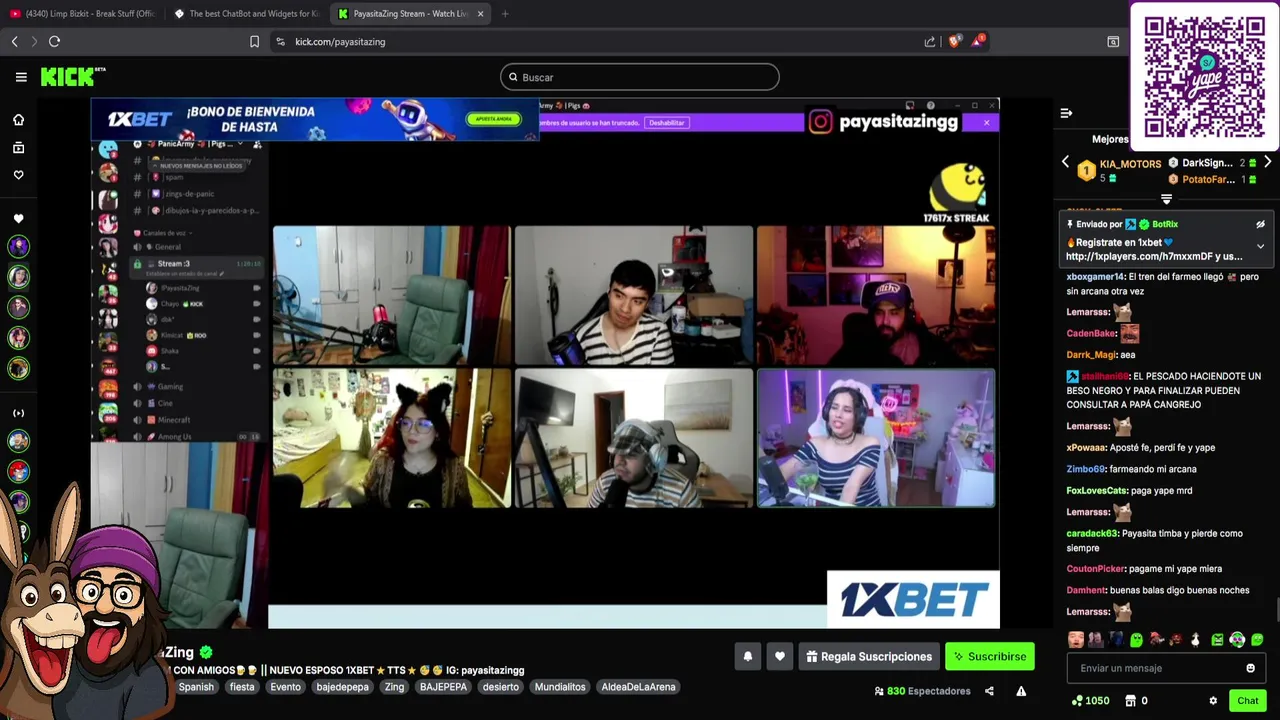This screenshot has width=1280, height=720.
Task: Select the Zing tag
Action: click(x=395, y=687)
